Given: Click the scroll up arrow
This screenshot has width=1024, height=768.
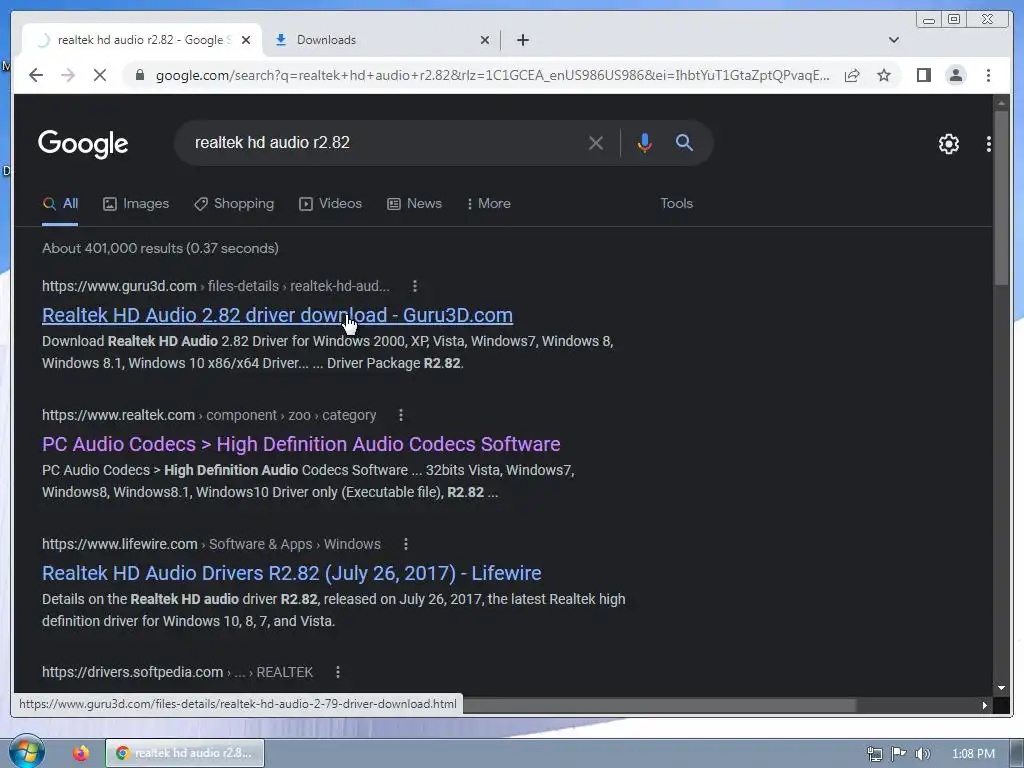Looking at the screenshot, I should tap(1001, 103).
